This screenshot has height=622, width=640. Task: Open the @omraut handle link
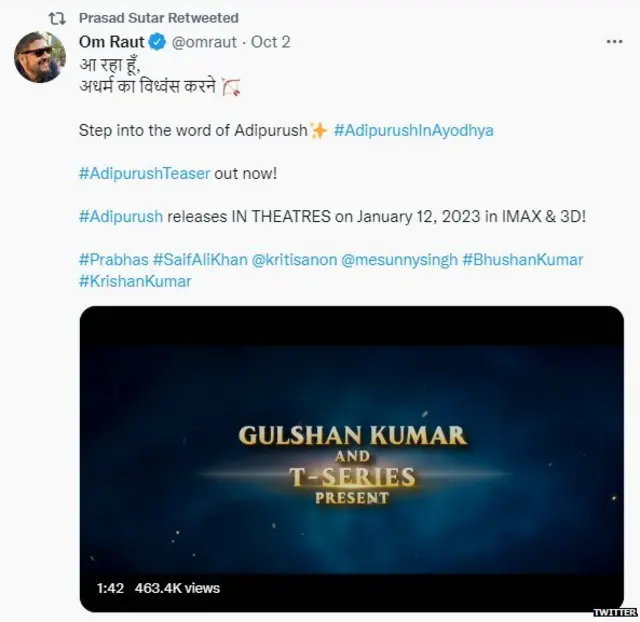[207, 42]
